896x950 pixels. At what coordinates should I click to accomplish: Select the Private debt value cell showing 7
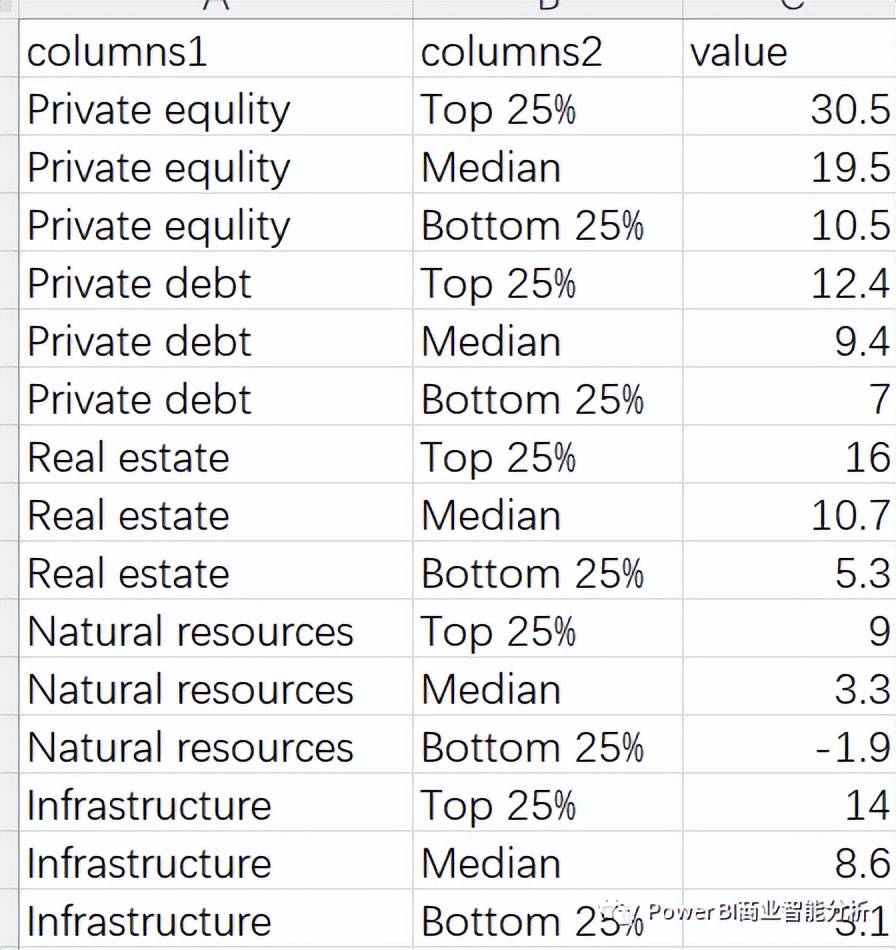pos(789,397)
